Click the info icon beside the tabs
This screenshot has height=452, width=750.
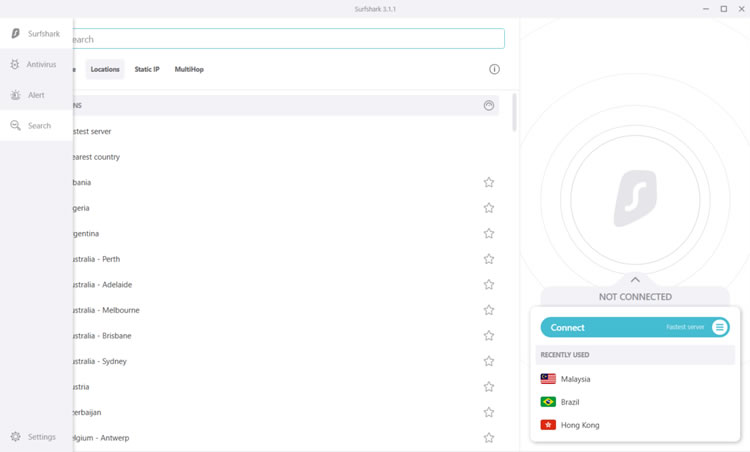(494, 69)
